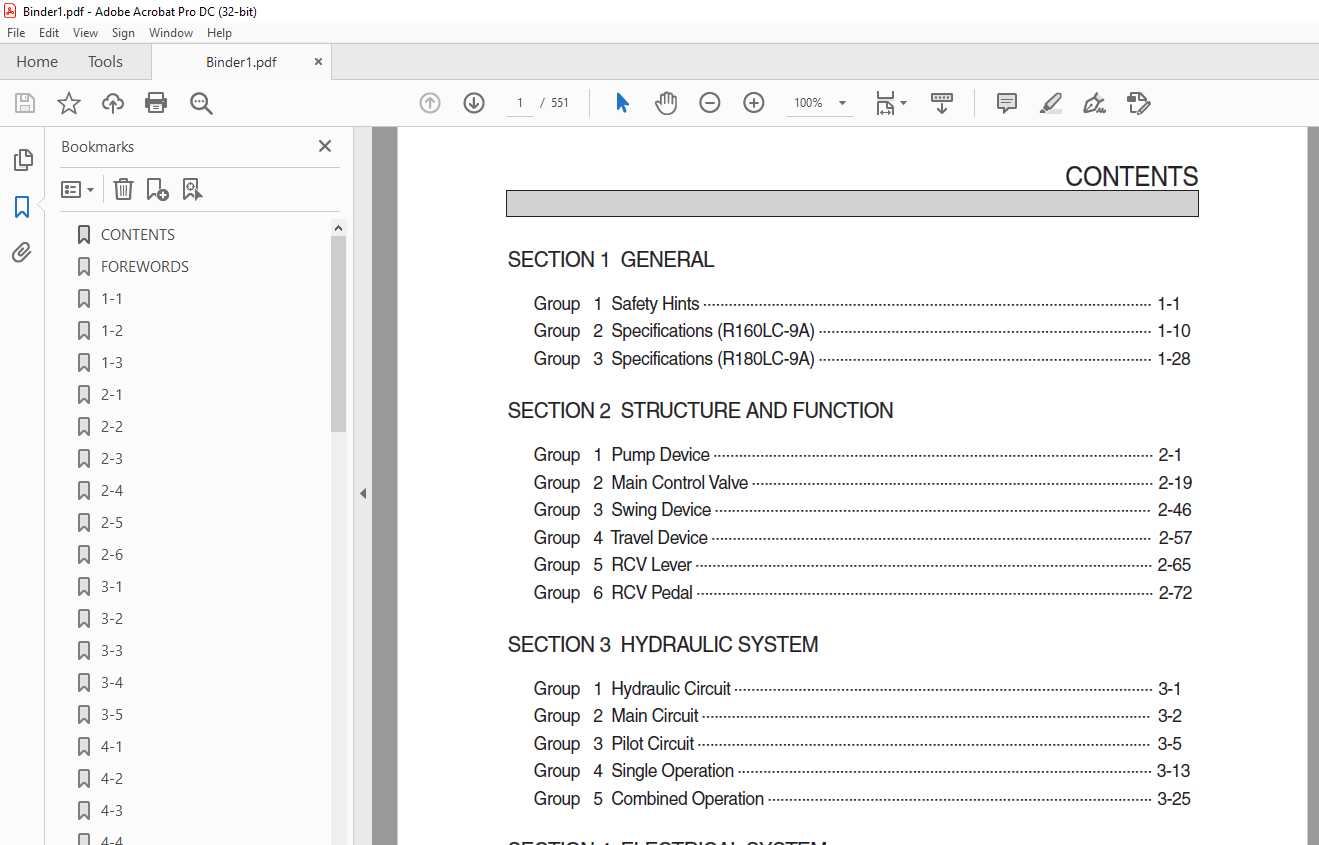Open bookmark 1-2
Screen dimensions: 1319x845
pyautogui.click(x=112, y=331)
